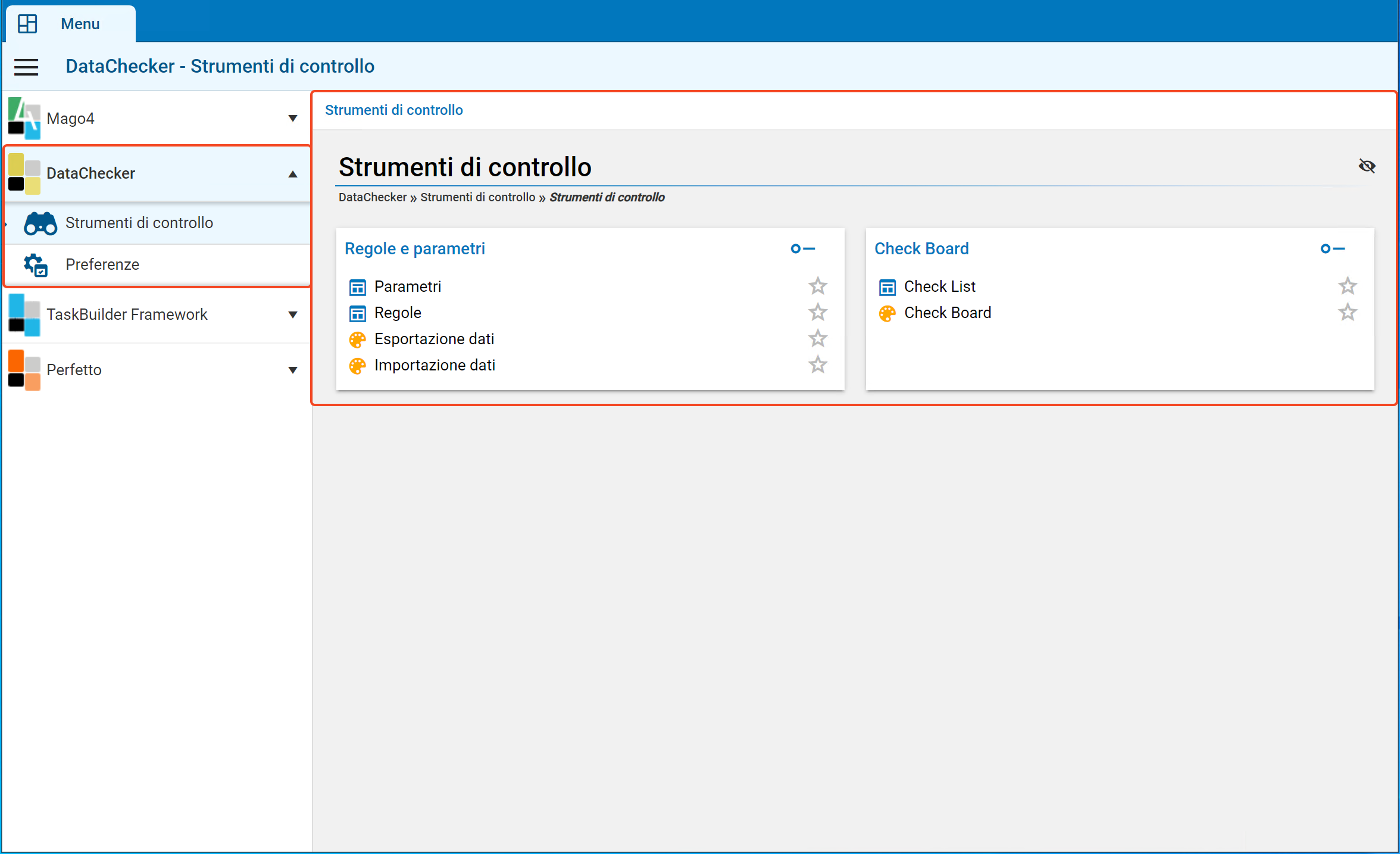Open the Check Board link item

pos(948,313)
